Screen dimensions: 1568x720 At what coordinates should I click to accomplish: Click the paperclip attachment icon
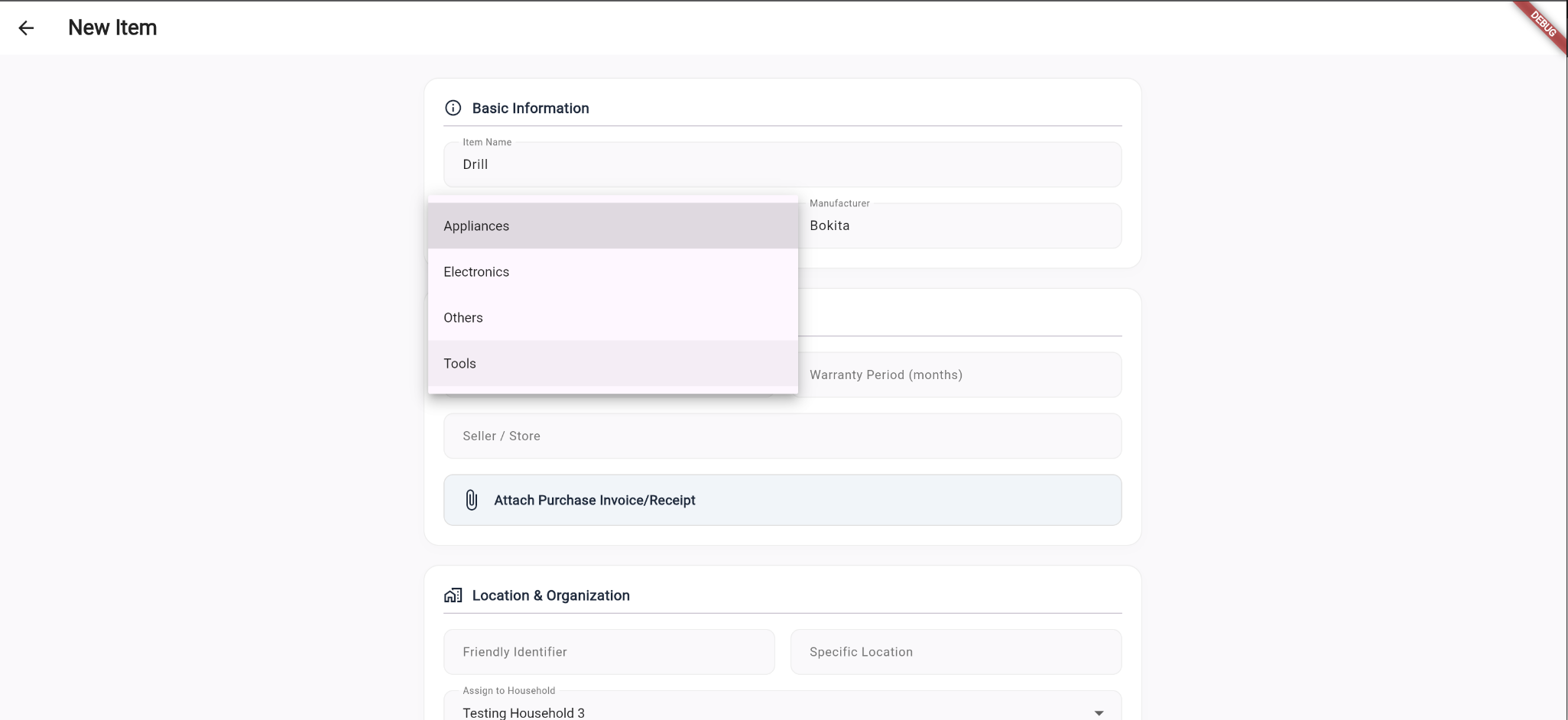(472, 500)
